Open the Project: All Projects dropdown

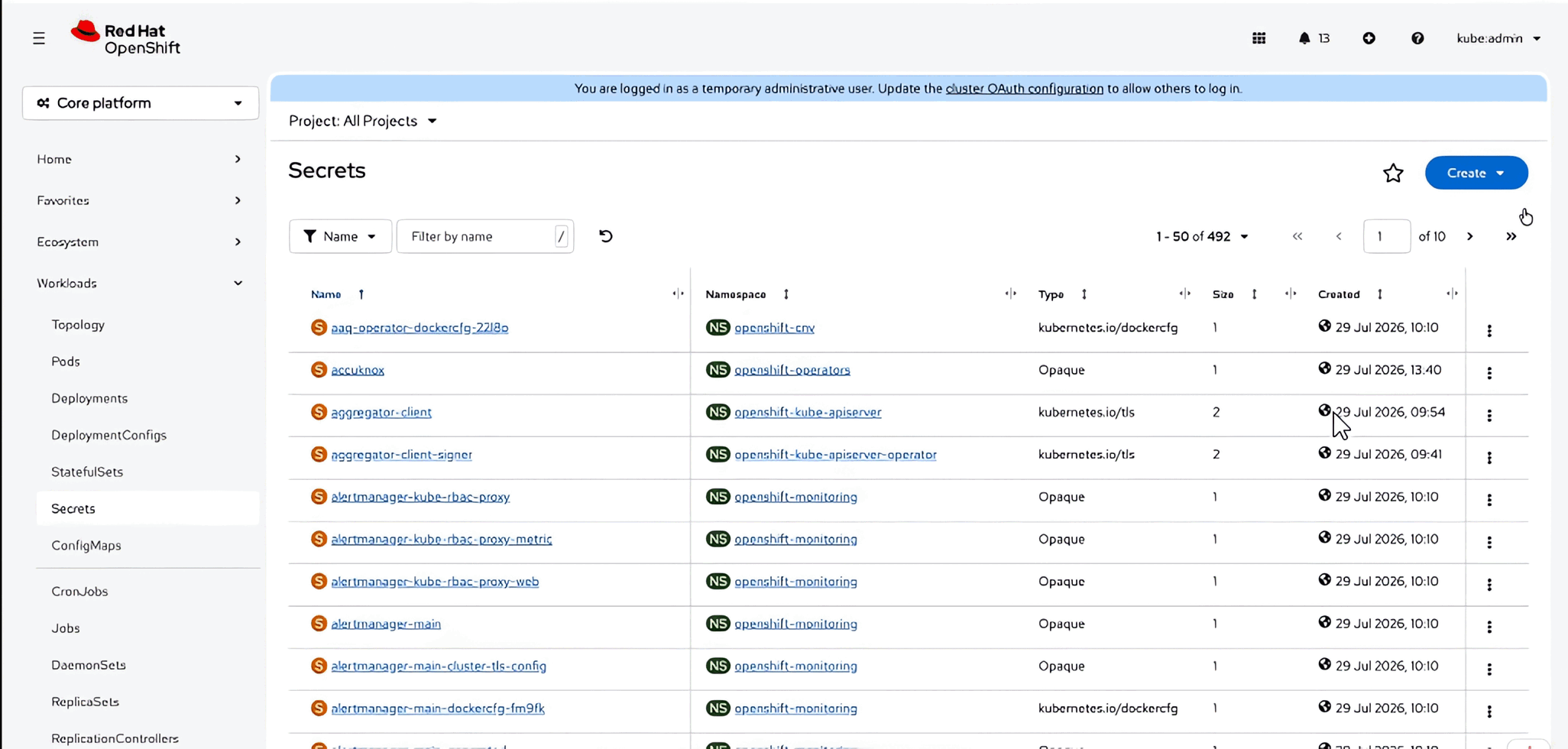363,121
